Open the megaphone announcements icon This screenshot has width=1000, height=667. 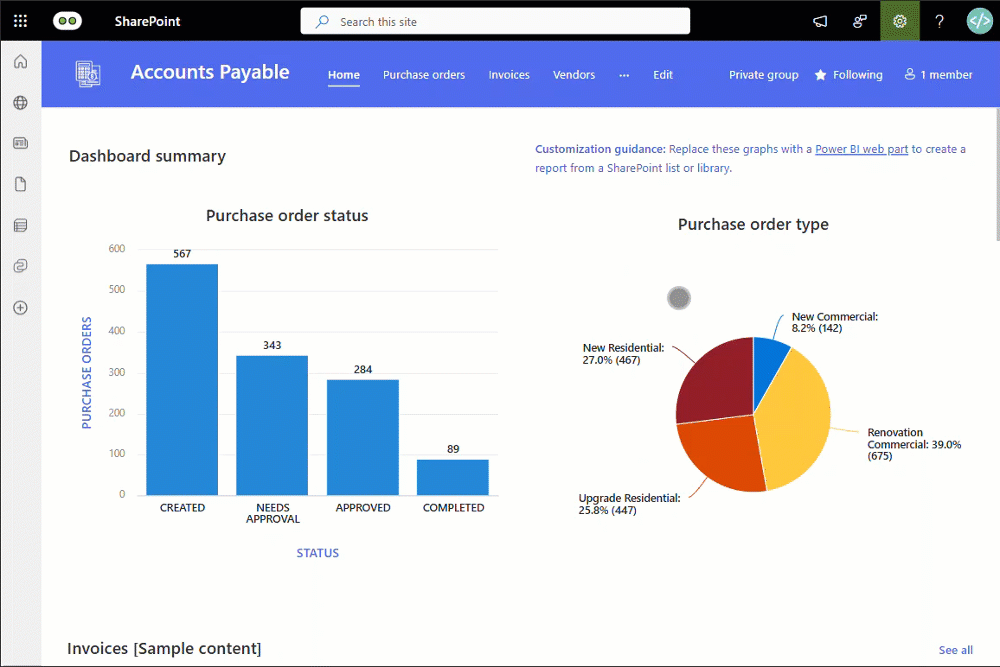tap(820, 21)
